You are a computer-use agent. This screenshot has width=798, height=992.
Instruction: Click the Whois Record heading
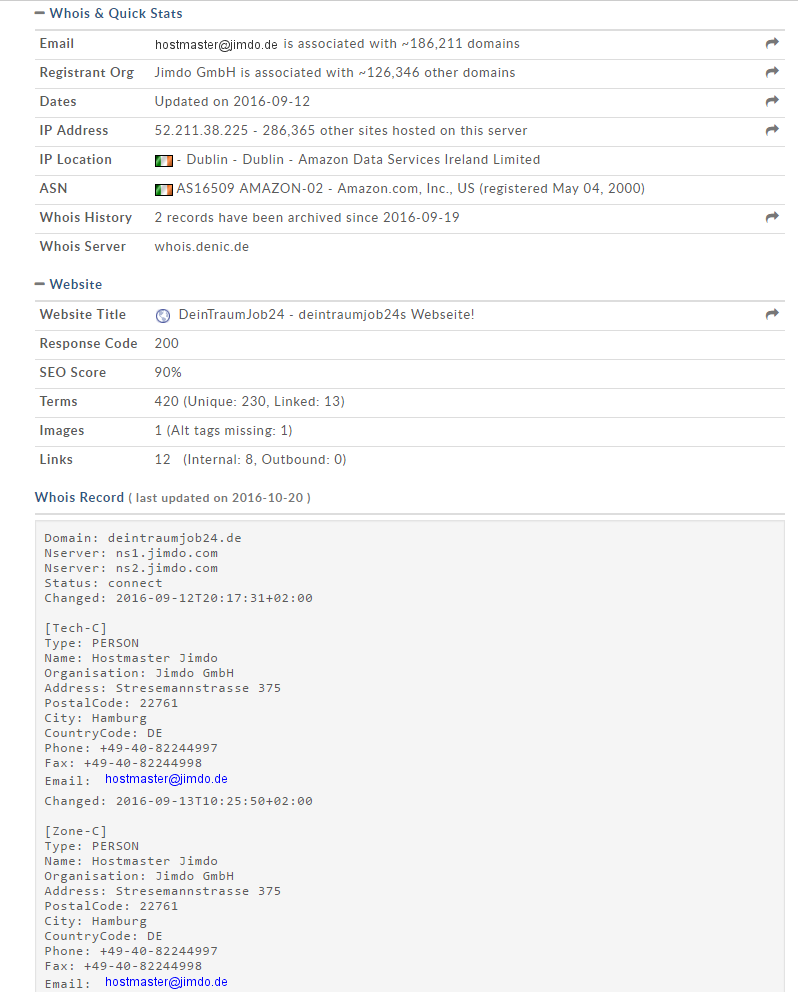pos(79,497)
